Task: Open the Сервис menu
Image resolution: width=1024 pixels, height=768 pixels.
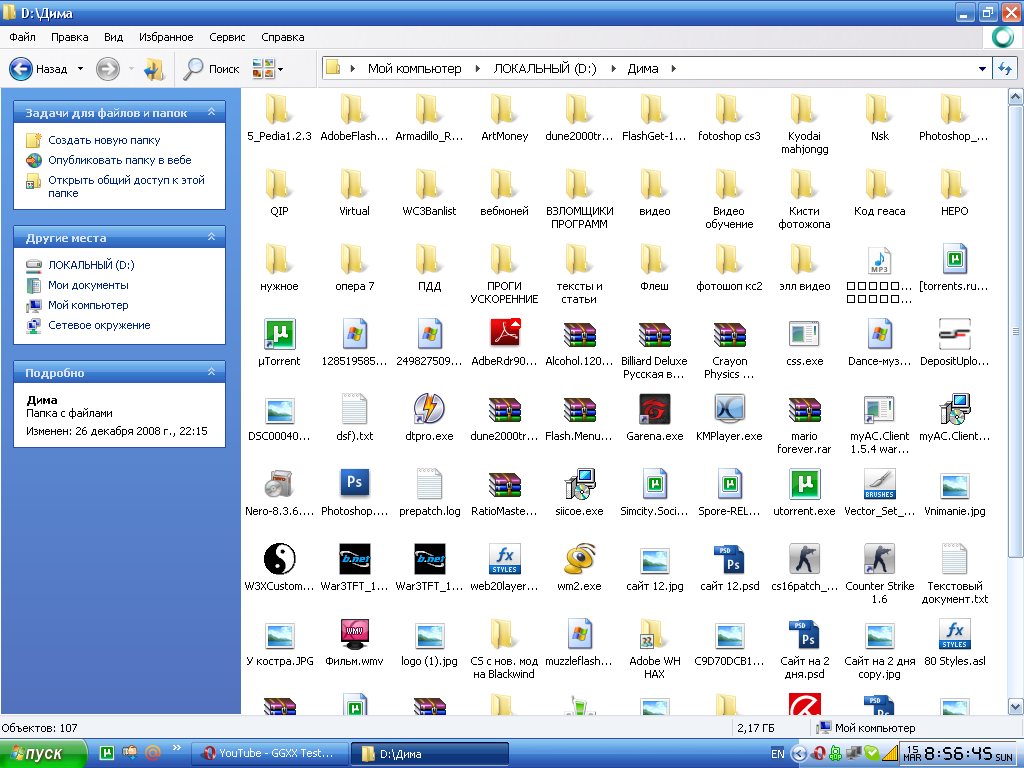Action: point(227,37)
